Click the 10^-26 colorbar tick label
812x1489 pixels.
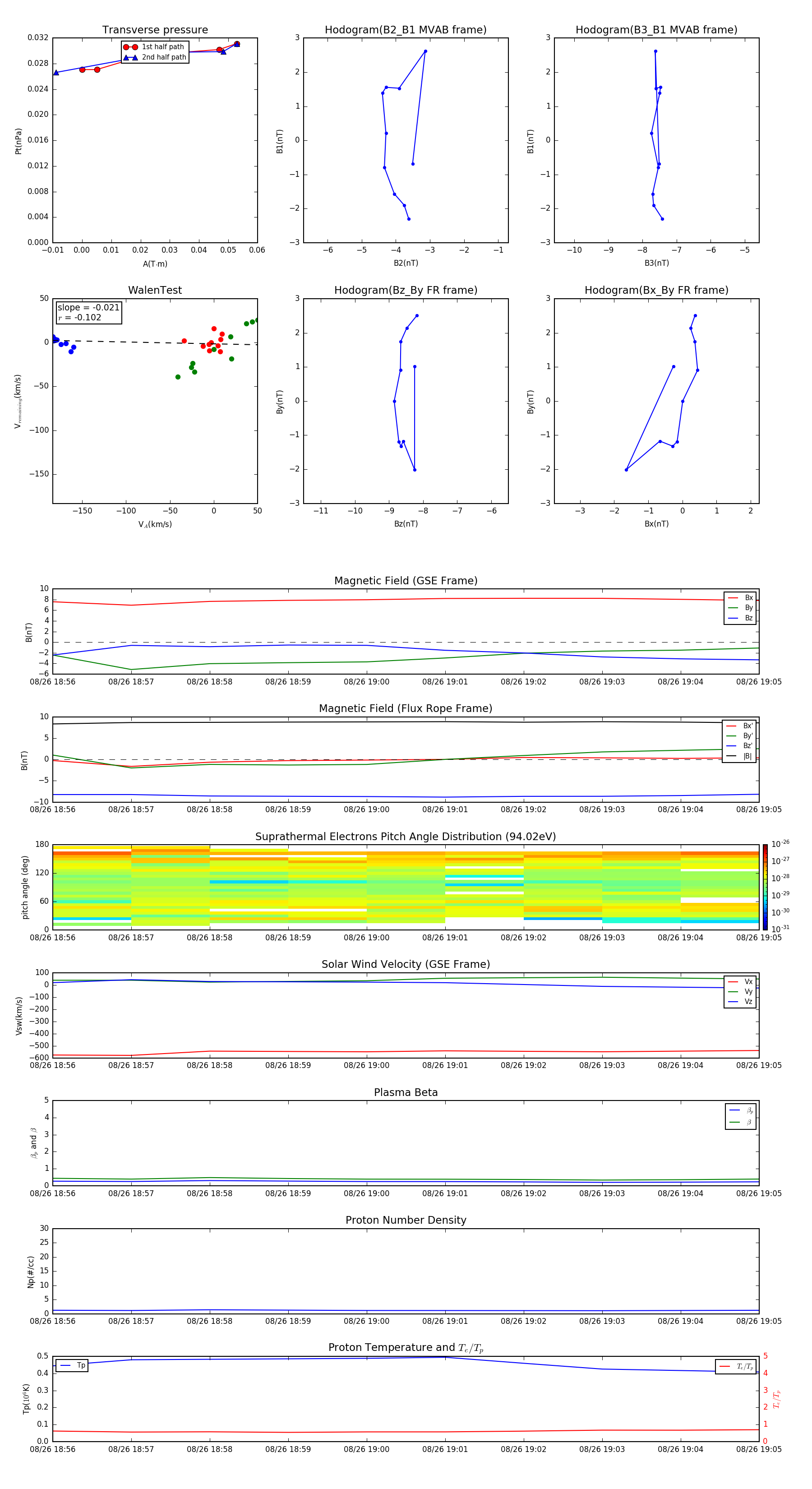point(780,844)
